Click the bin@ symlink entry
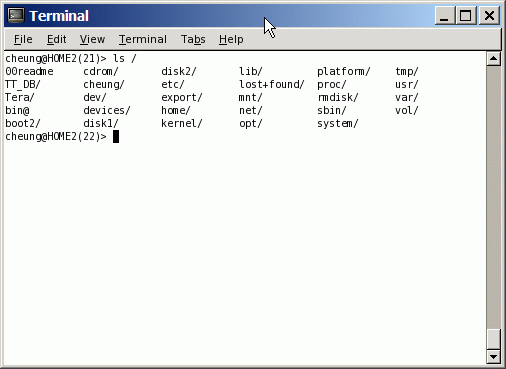 [17, 110]
